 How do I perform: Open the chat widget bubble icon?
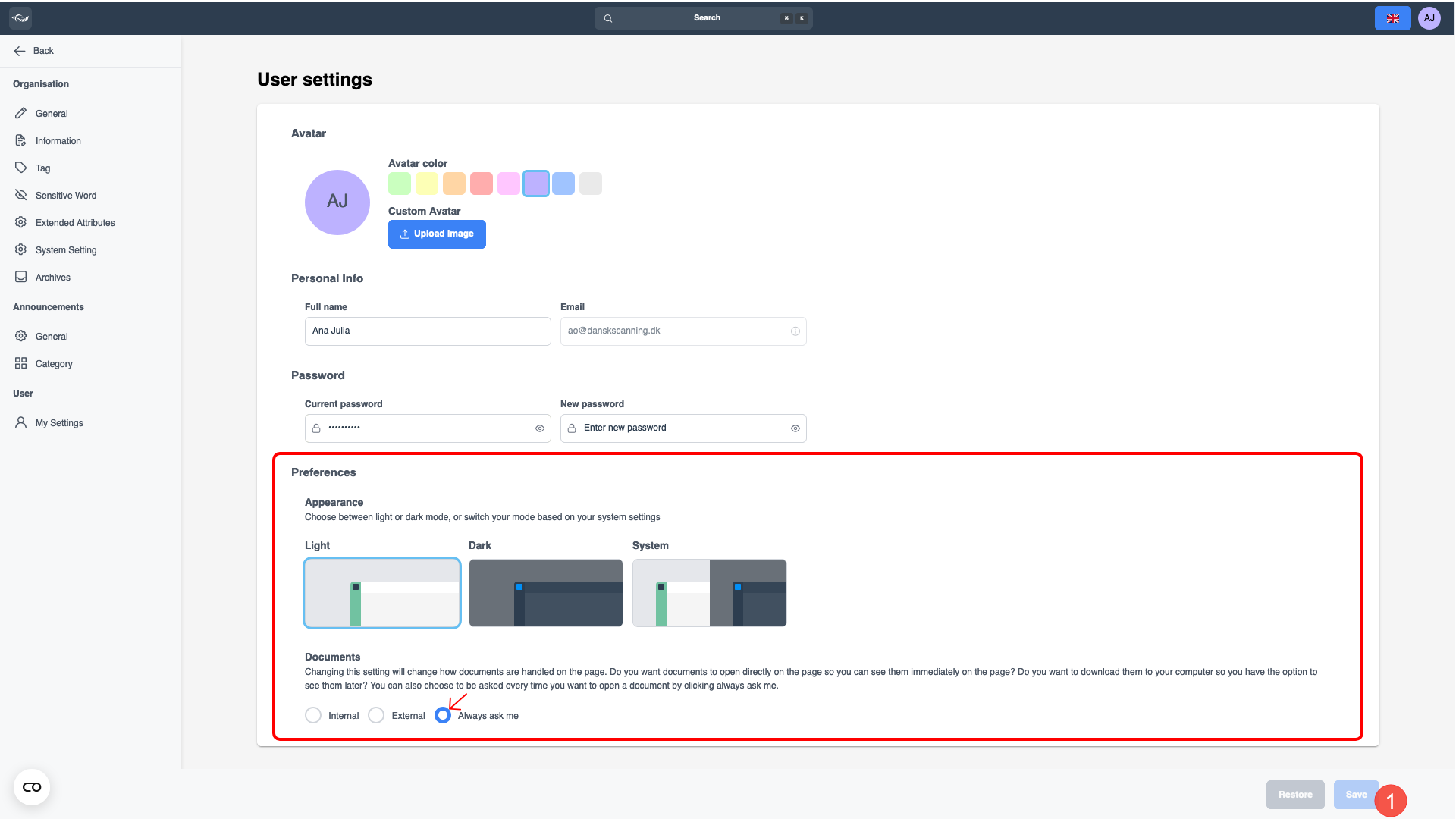click(32, 787)
